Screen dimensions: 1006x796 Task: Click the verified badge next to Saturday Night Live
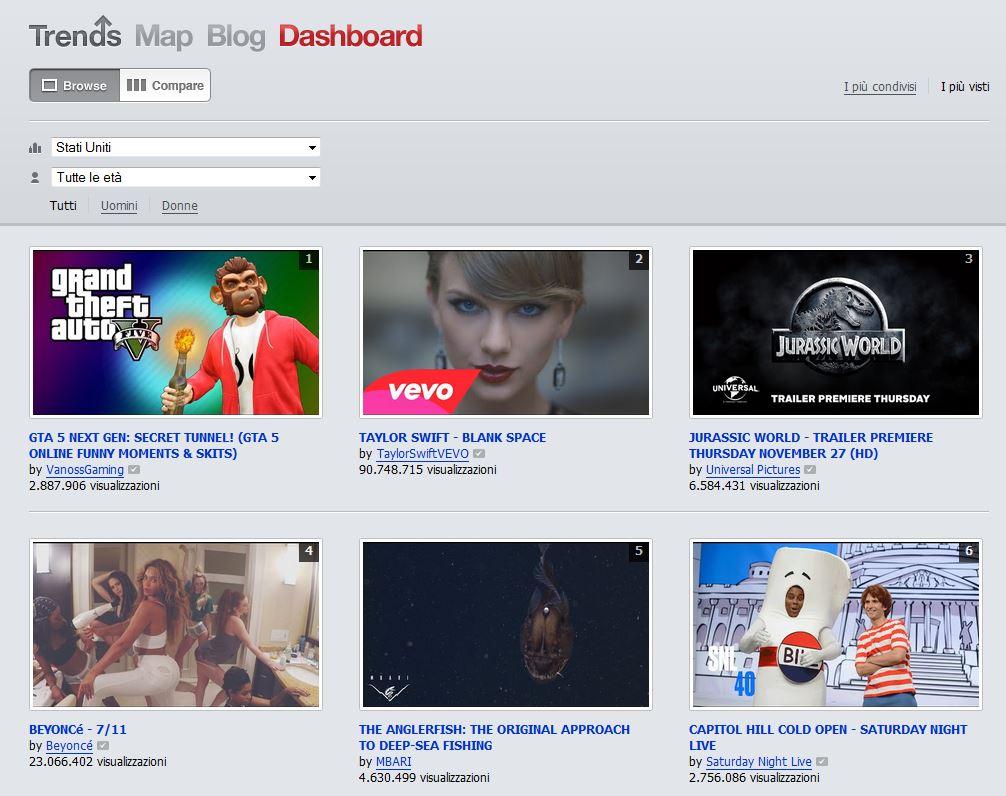(x=820, y=762)
